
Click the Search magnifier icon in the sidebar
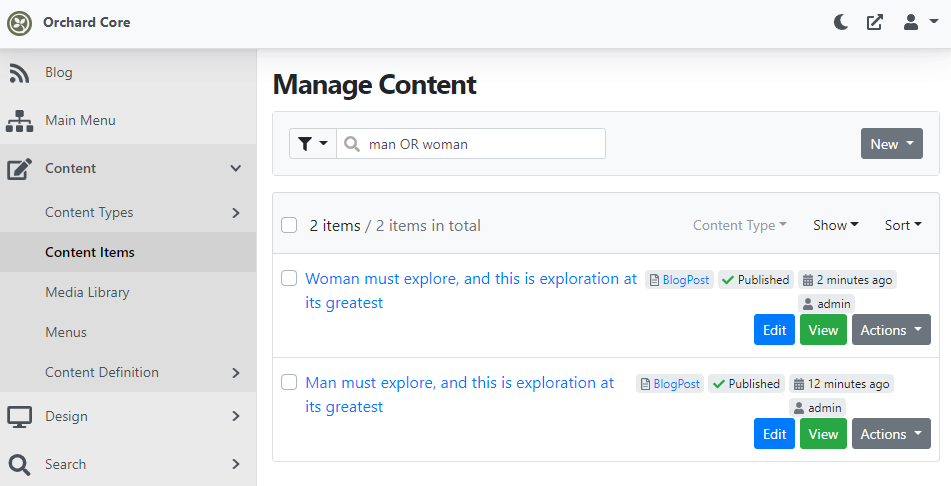coord(19,465)
